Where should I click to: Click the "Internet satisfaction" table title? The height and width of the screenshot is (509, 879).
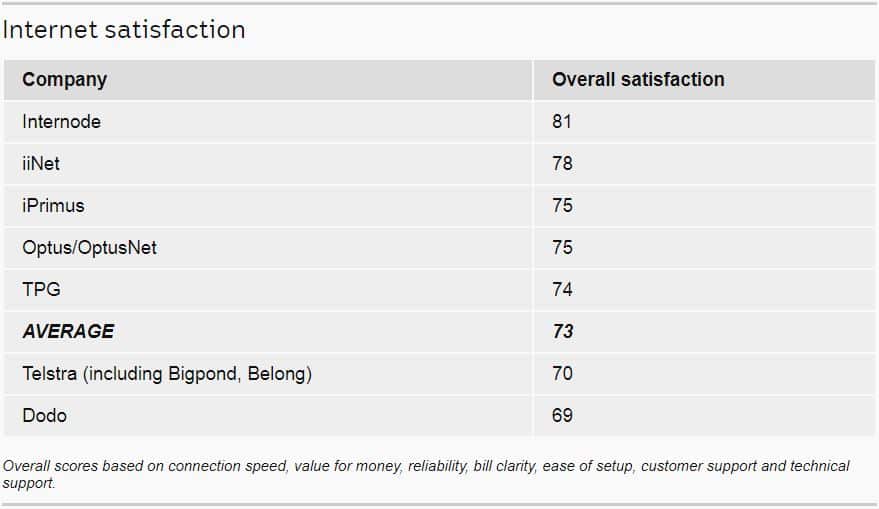124,30
